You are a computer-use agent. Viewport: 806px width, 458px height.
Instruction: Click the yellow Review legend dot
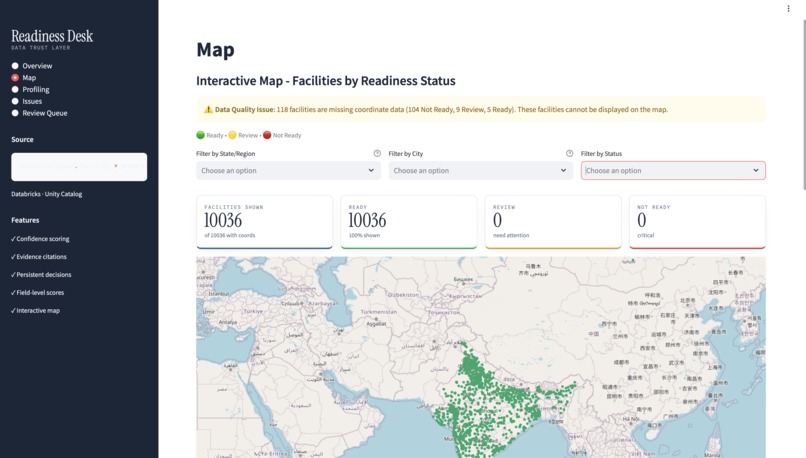232,135
